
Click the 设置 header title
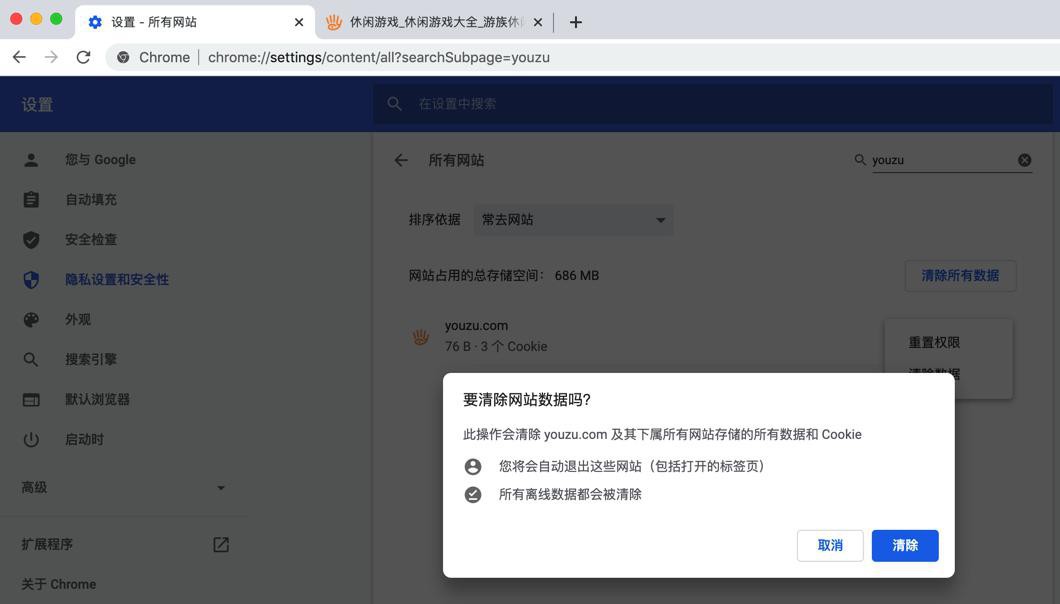pos(37,105)
